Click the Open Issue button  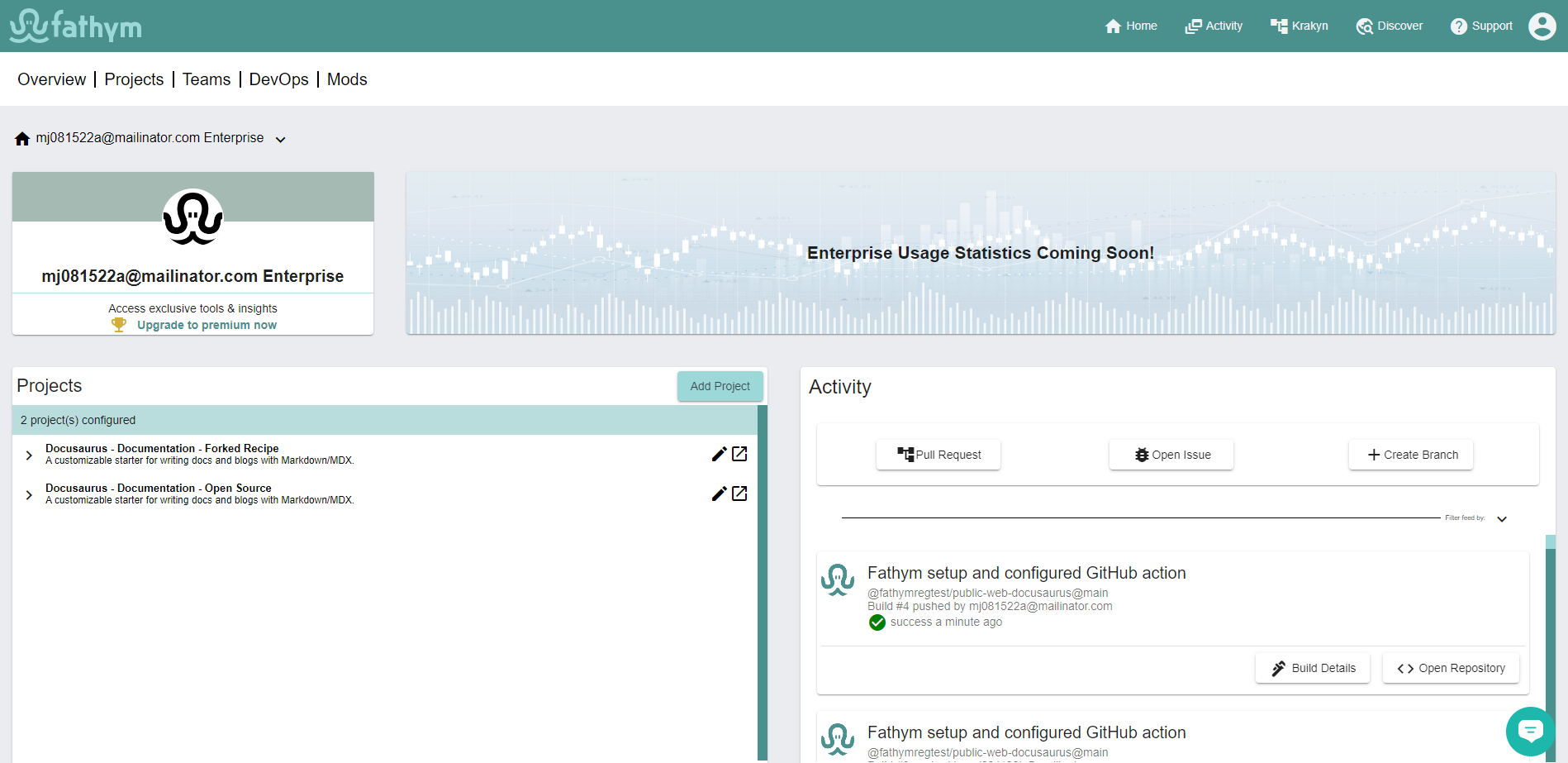(1171, 455)
